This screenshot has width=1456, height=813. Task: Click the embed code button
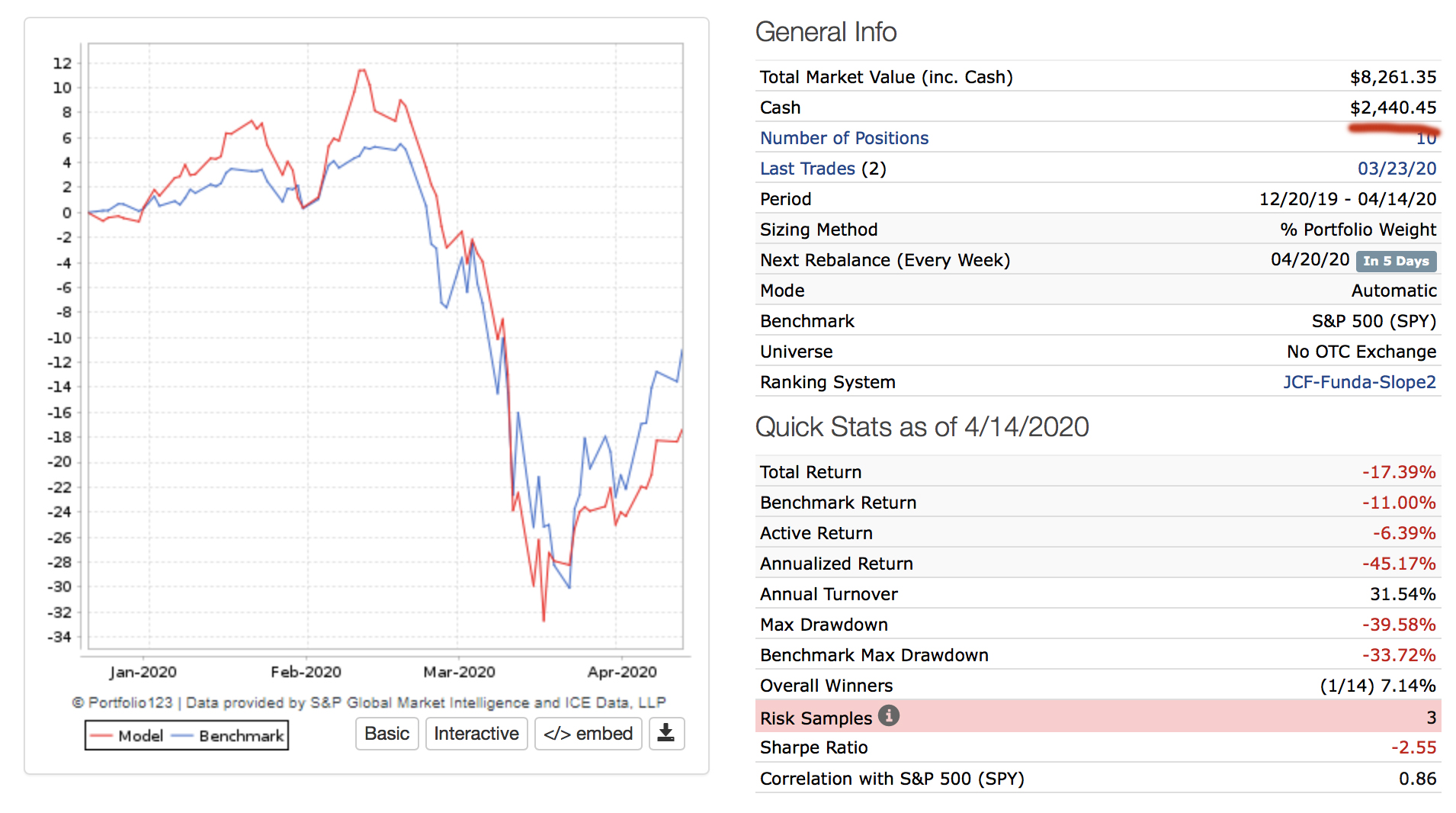588,734
